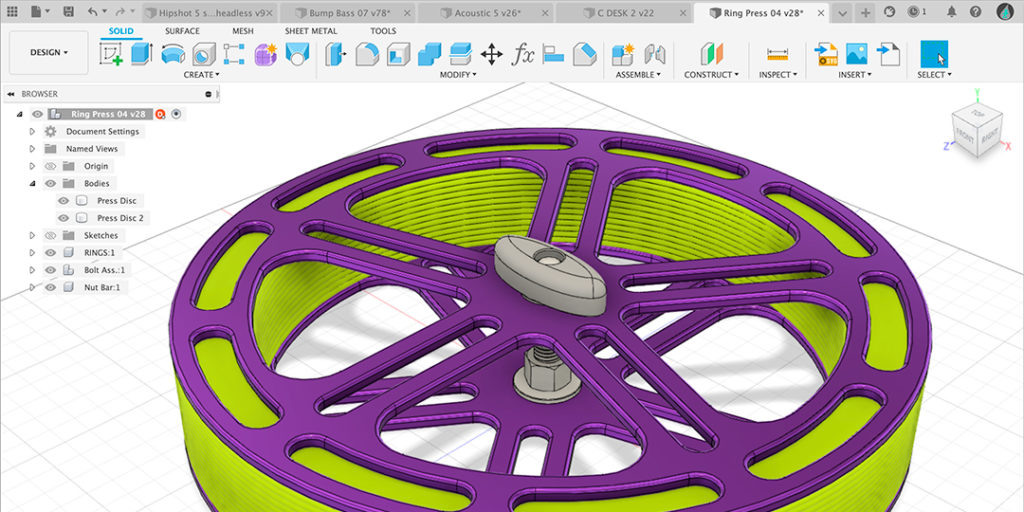Select the Combine tool
1024x512 pixels.
[430, 54]
